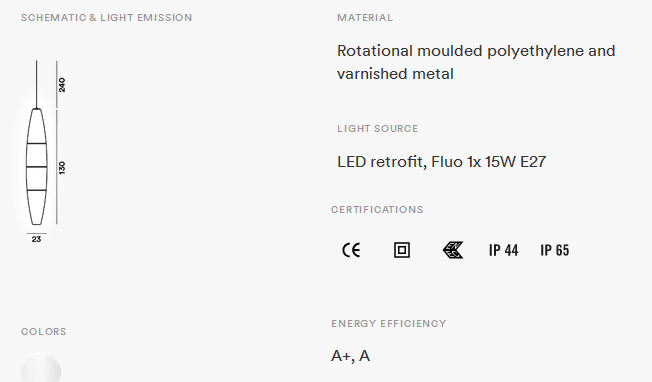Image resolution: width=652 pixels, height=382 pixels.
Task: Click the Light Source section heading
Action: 378,129
